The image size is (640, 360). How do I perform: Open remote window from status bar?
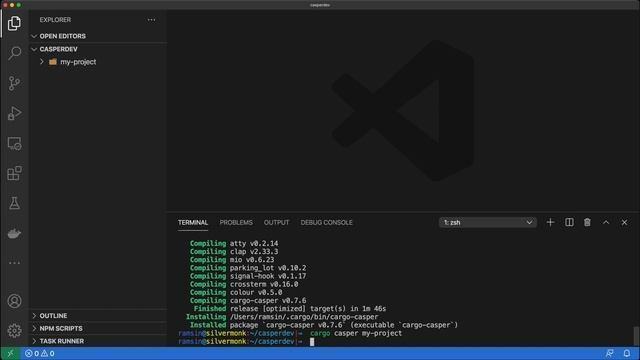click(x=10, y=353)
